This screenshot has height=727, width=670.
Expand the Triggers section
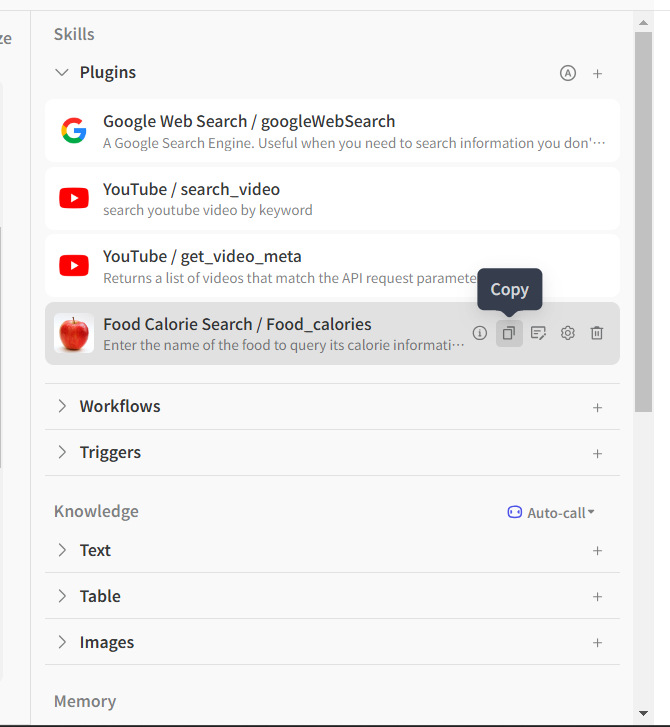pyautogui.click(x=62, y=452)
